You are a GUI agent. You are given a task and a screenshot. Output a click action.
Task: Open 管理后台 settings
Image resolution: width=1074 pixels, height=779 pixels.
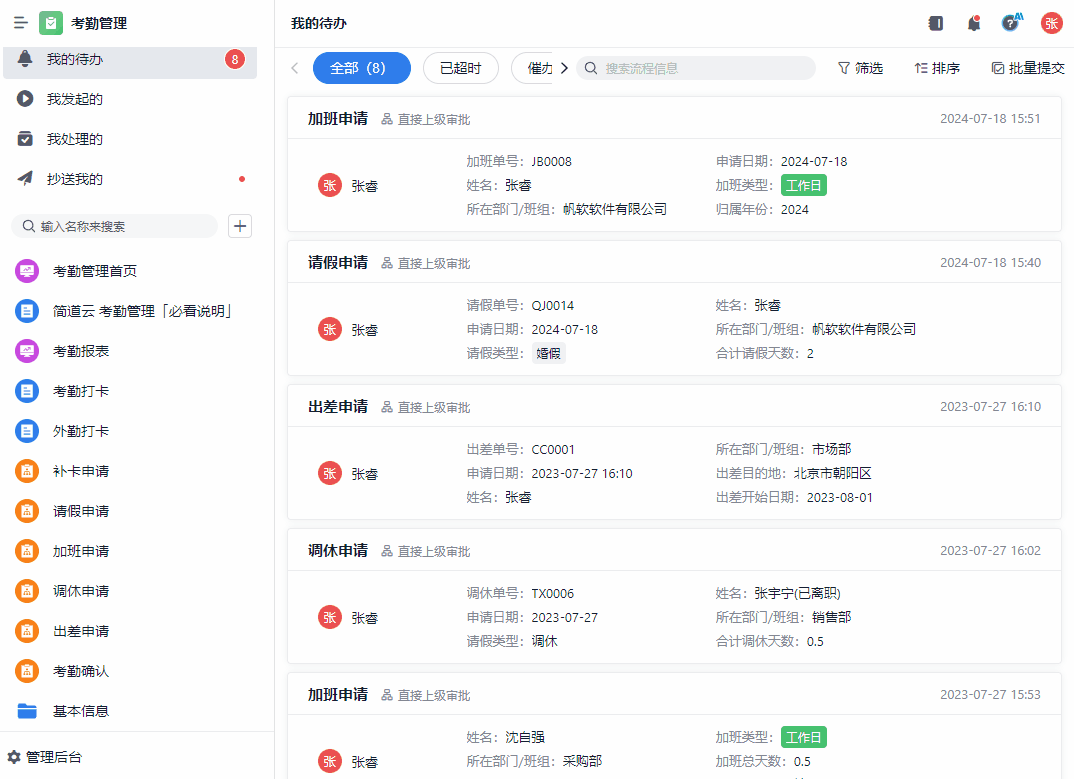click(45, 757)
